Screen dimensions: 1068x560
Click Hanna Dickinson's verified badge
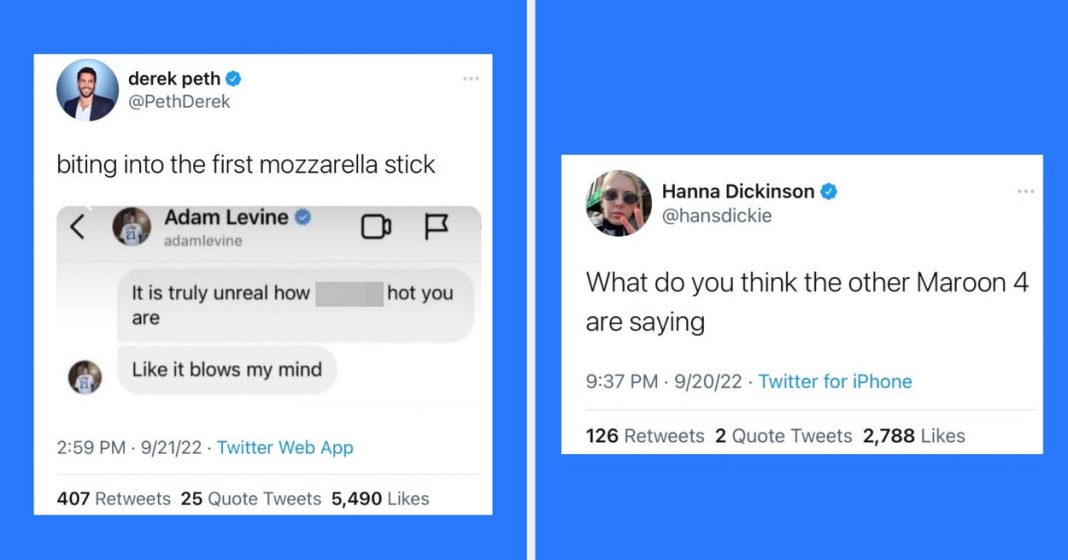click(828, 192)
